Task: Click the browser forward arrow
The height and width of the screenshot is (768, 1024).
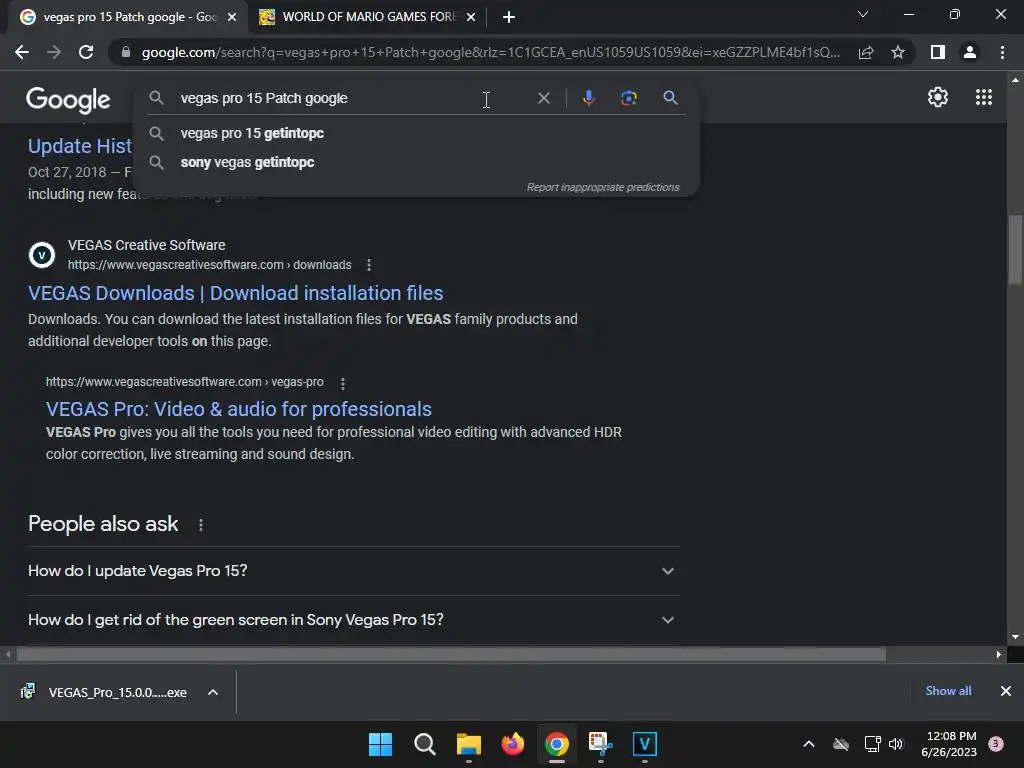Action: click(x=54, y=52)
